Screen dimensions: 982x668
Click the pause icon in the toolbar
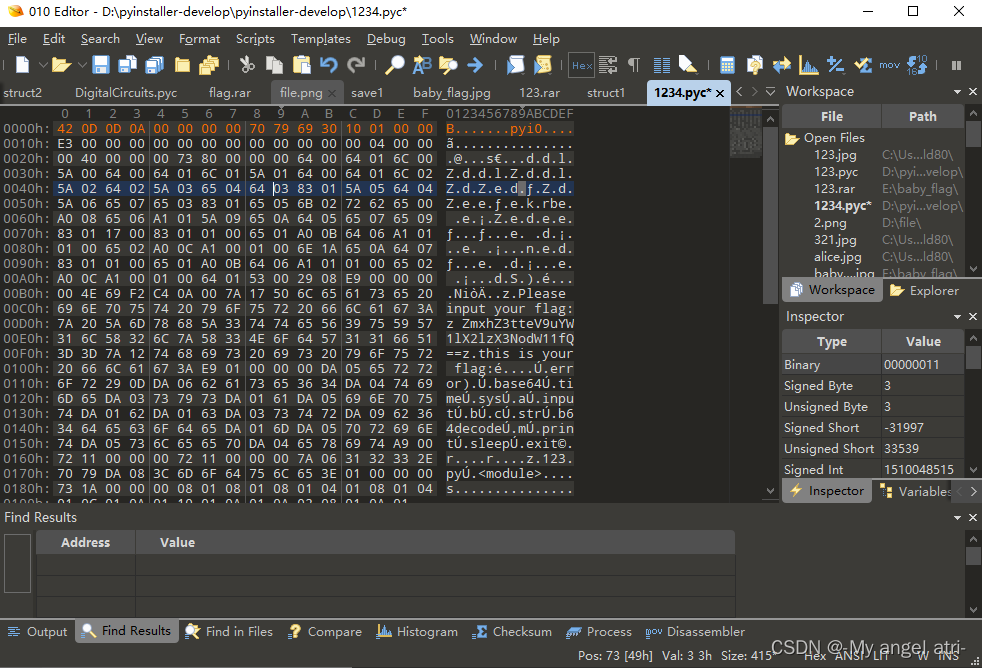(956, 65)
